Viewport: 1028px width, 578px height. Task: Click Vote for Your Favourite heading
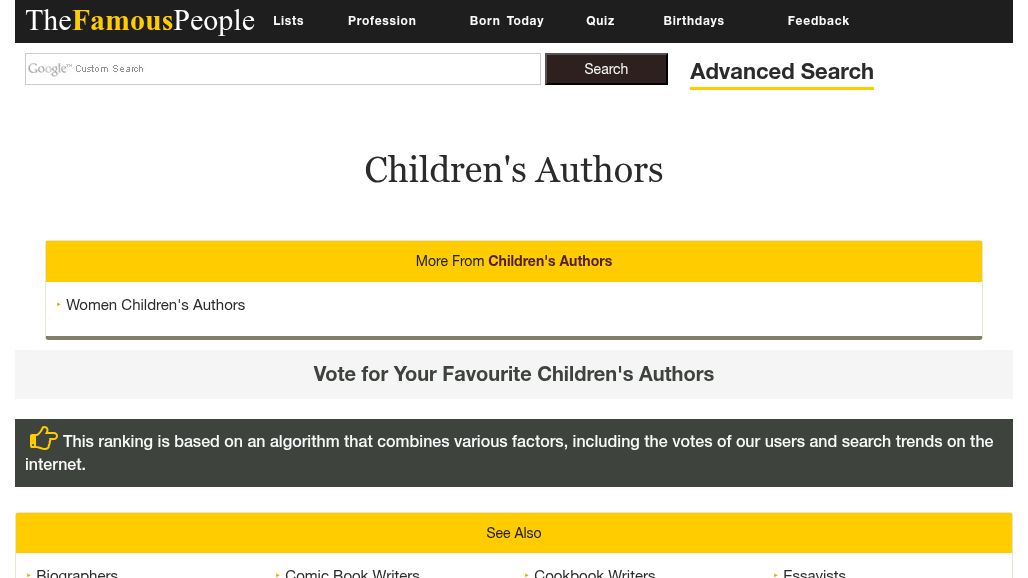pyautogui.click(x=513, y=374)
